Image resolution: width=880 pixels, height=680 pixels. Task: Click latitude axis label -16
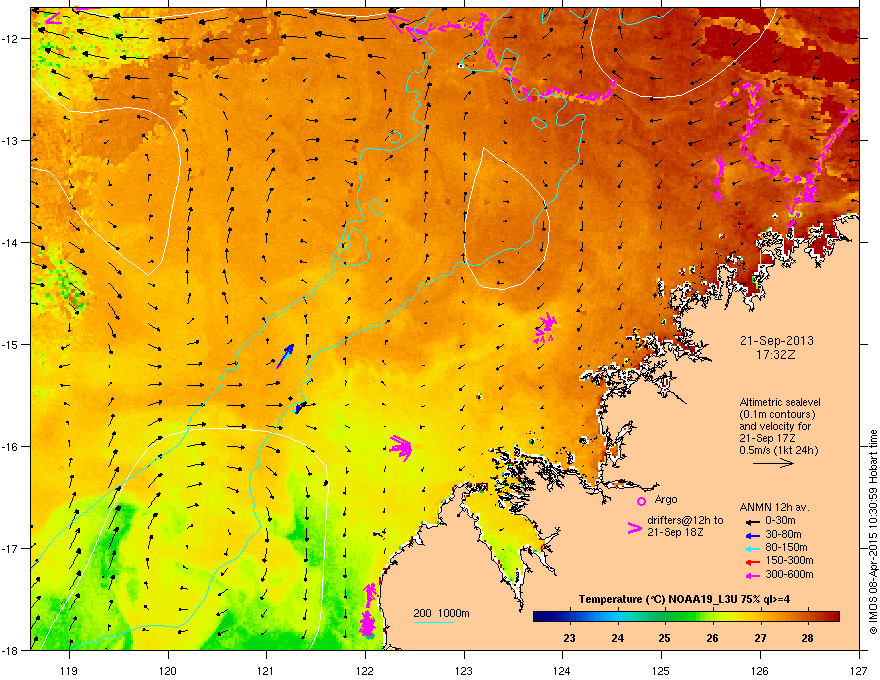(x=12, y=447)
